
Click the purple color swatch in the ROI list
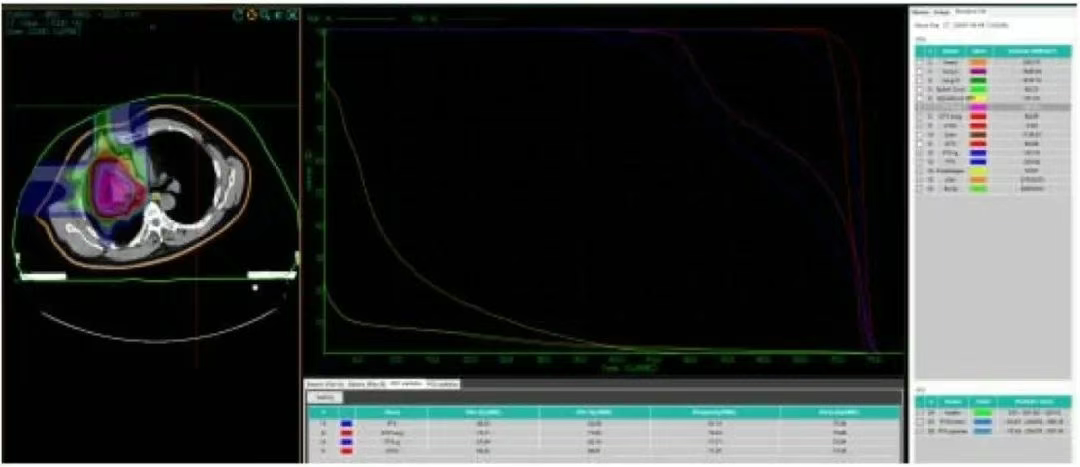tap(978, 71)
